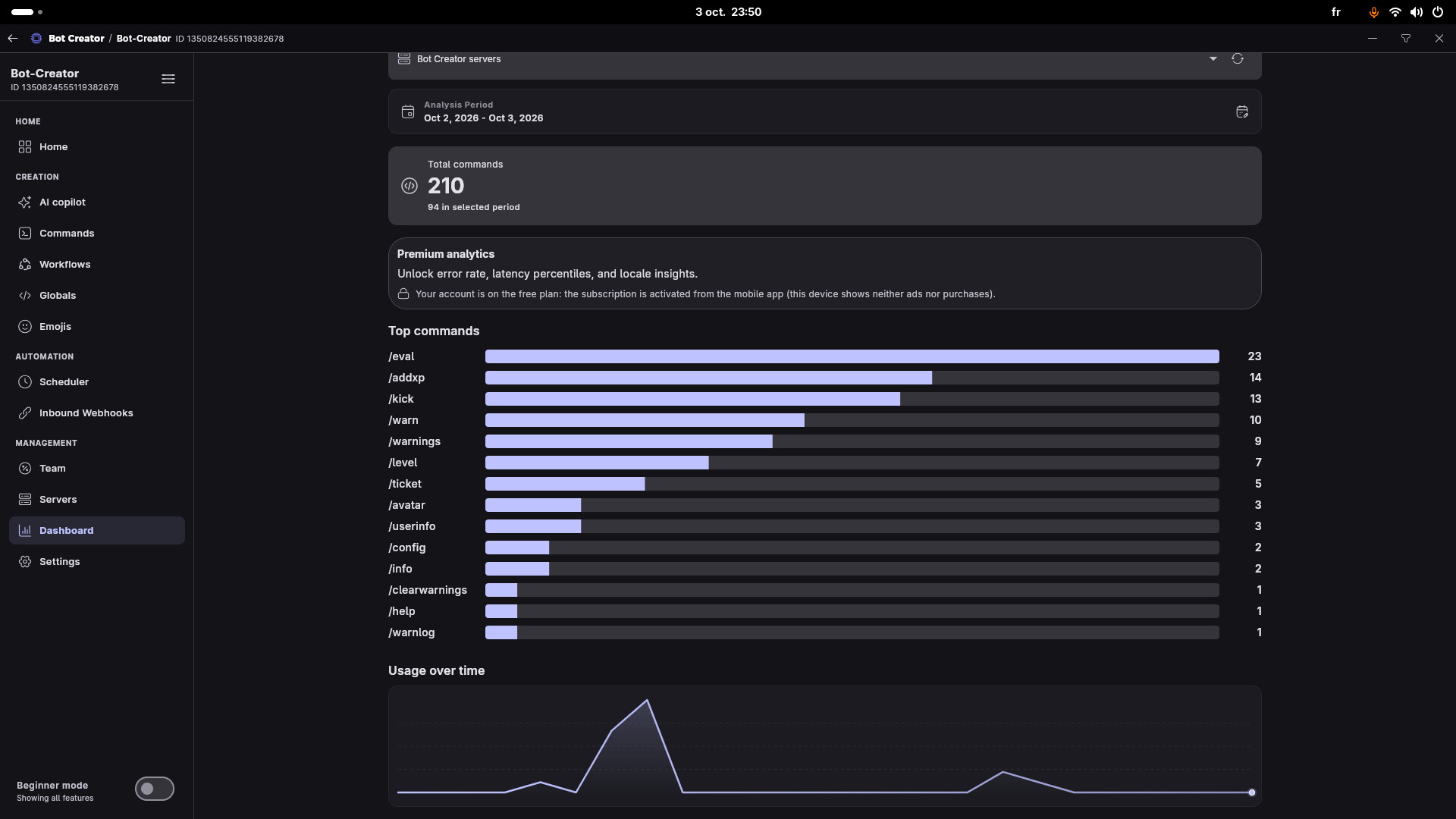This screenshot has width=1456, height=819.
Task: Click Bot Creator breadcrumb link
Action: [77, 39]
